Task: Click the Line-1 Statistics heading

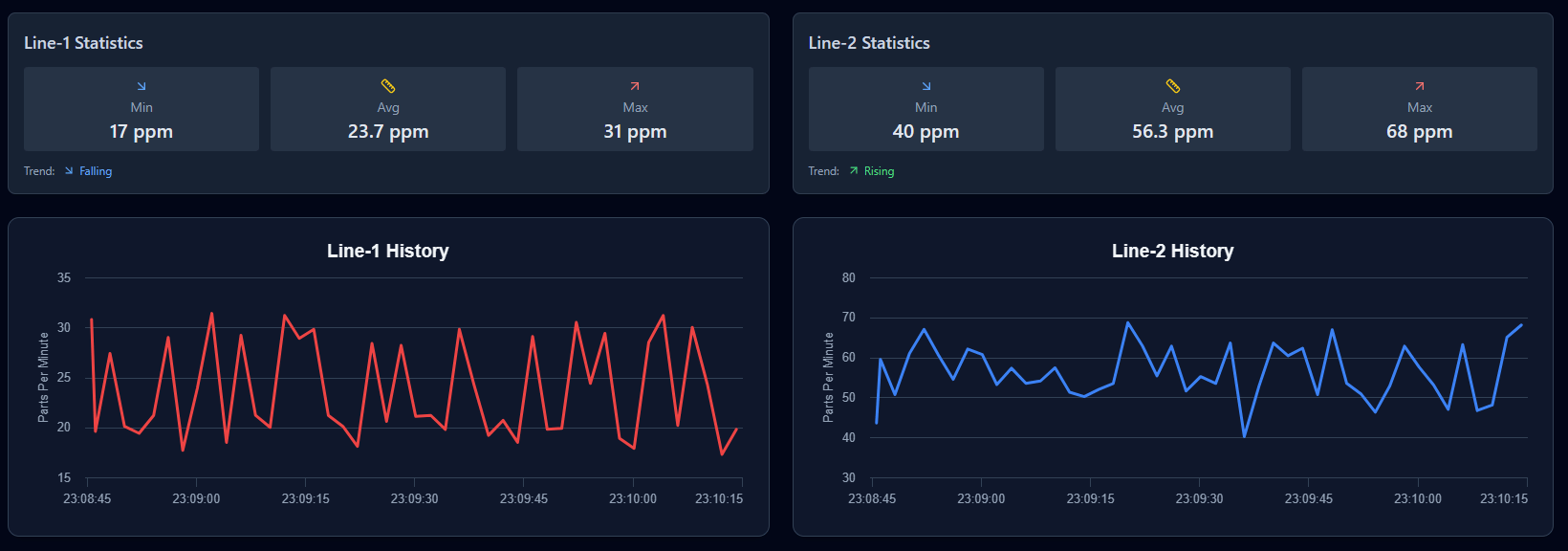Action: pos(83,43)
